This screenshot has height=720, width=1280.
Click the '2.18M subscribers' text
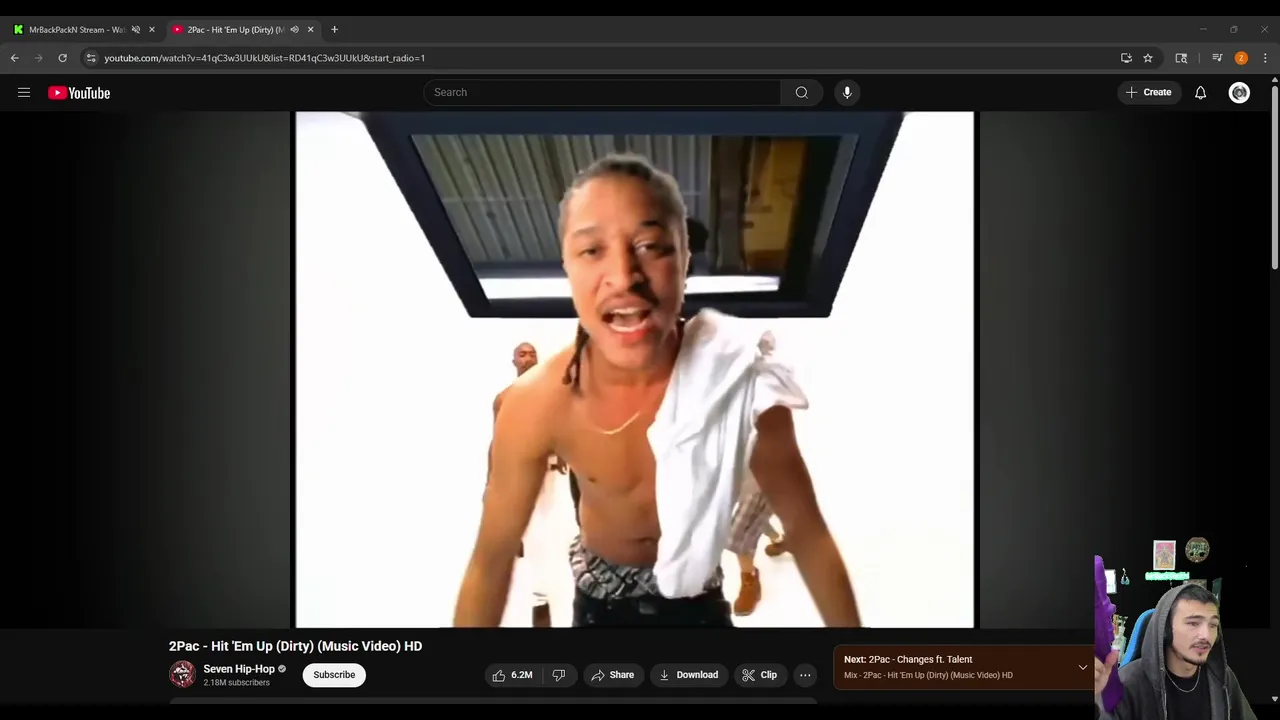point(237,683)
